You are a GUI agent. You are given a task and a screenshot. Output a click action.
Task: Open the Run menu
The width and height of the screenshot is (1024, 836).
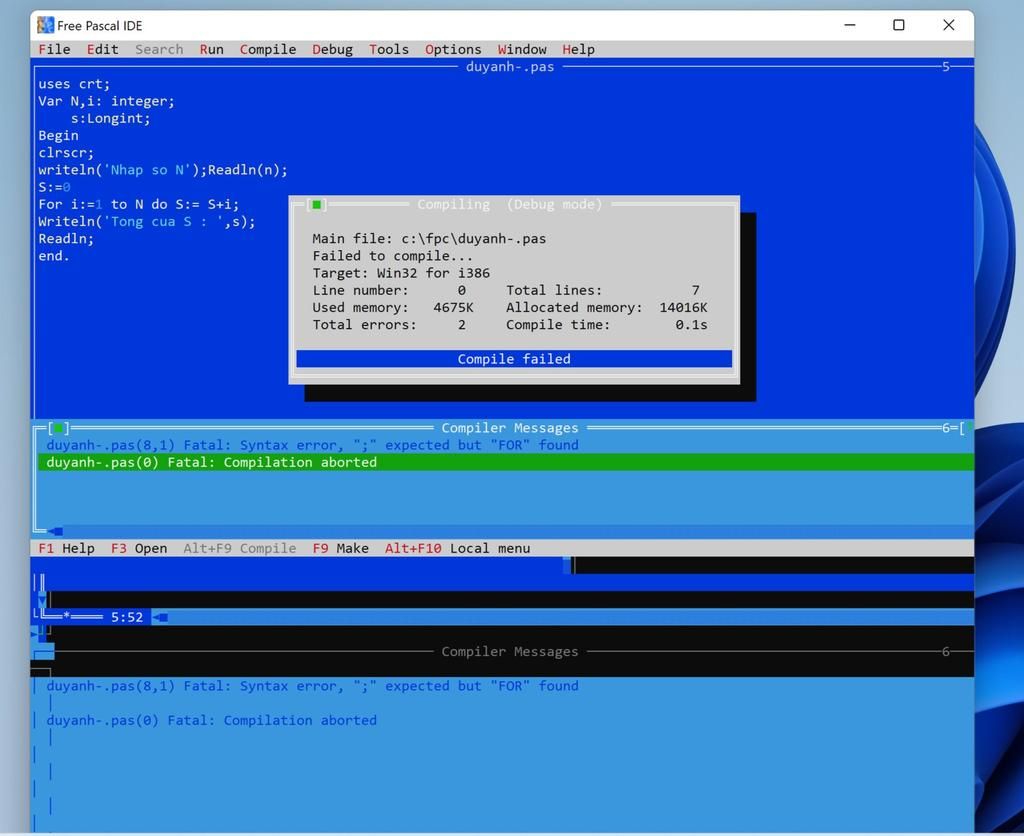click(212, 50)
